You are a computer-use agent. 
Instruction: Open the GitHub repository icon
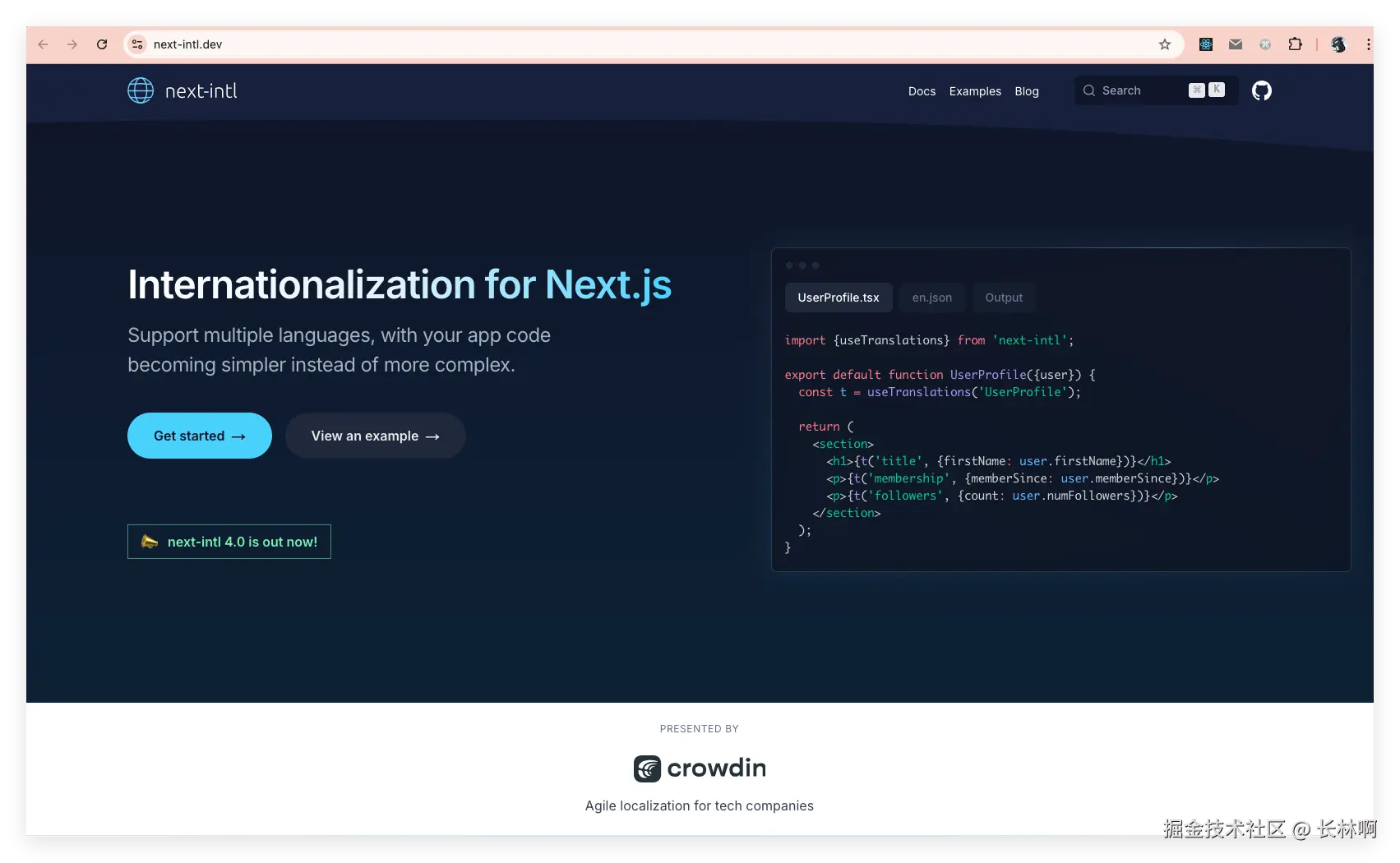[1262, 90]
